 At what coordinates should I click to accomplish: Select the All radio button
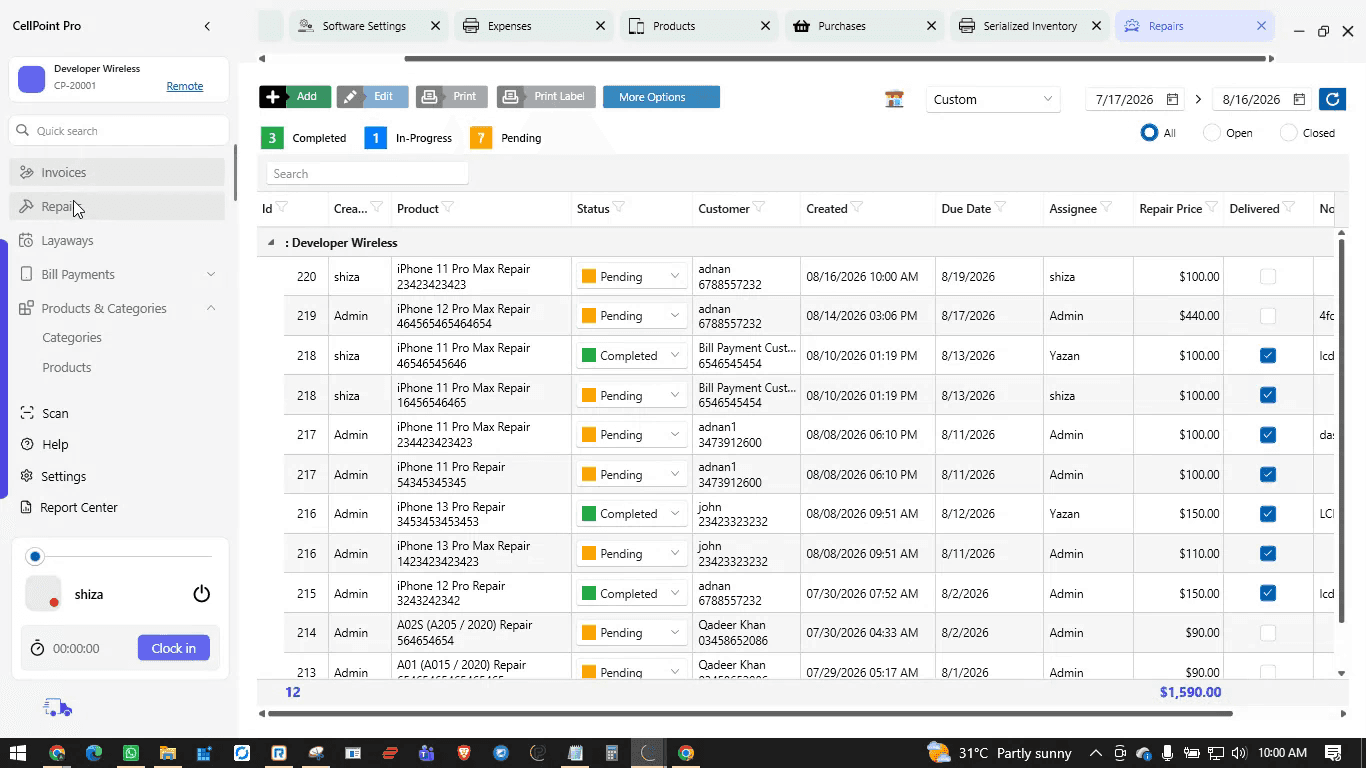(x=1149, y=132)
